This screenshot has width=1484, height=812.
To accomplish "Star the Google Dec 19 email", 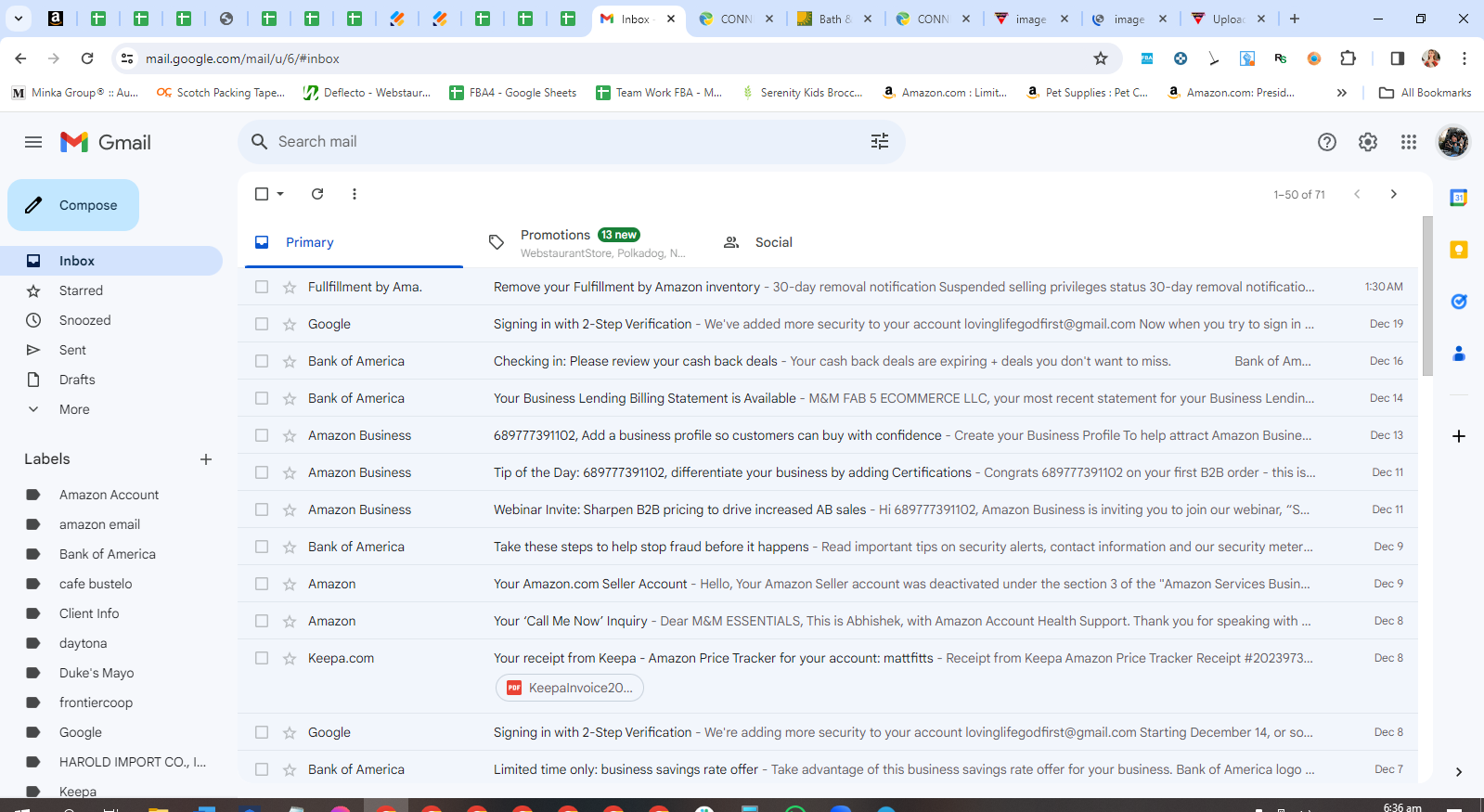I will [x=290, y=325].
